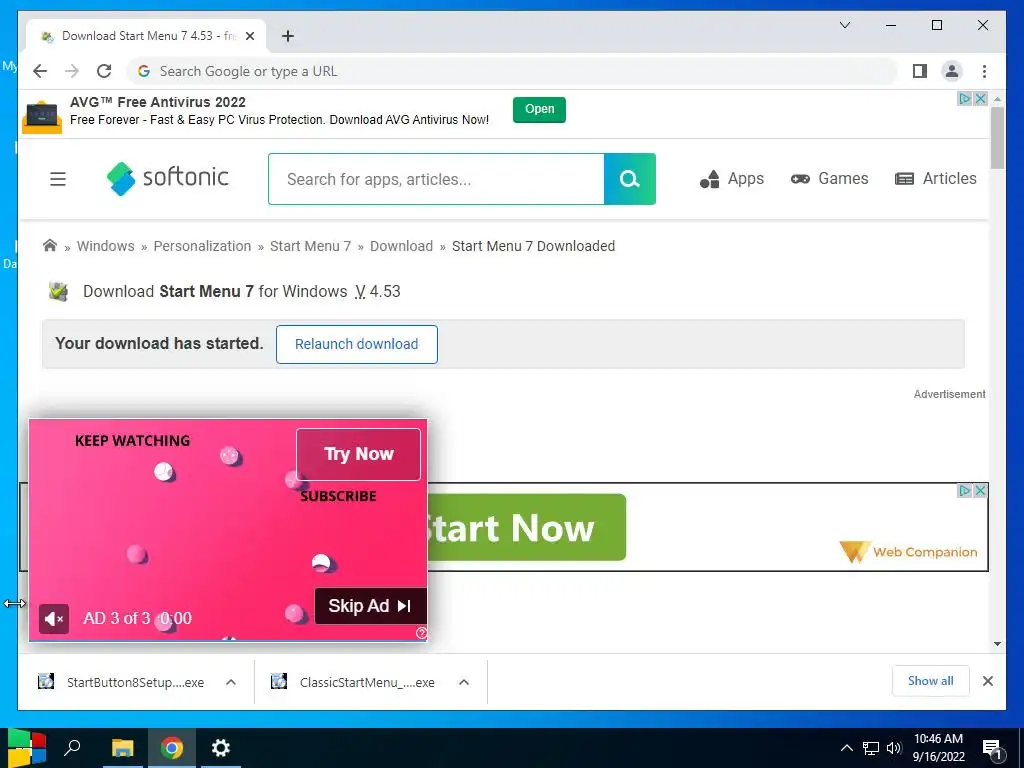Open network status tray icon
Viewport: 1024px width, 768px height.
pyautogui.click(x=871, y=748)
